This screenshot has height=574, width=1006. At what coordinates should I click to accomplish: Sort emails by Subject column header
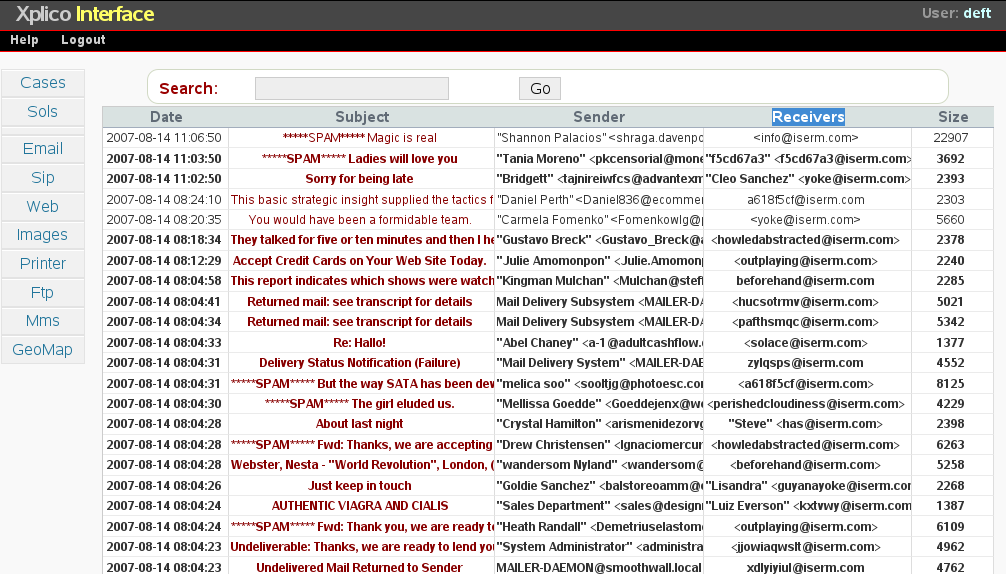pyautogui.click(x=362, y=117)
